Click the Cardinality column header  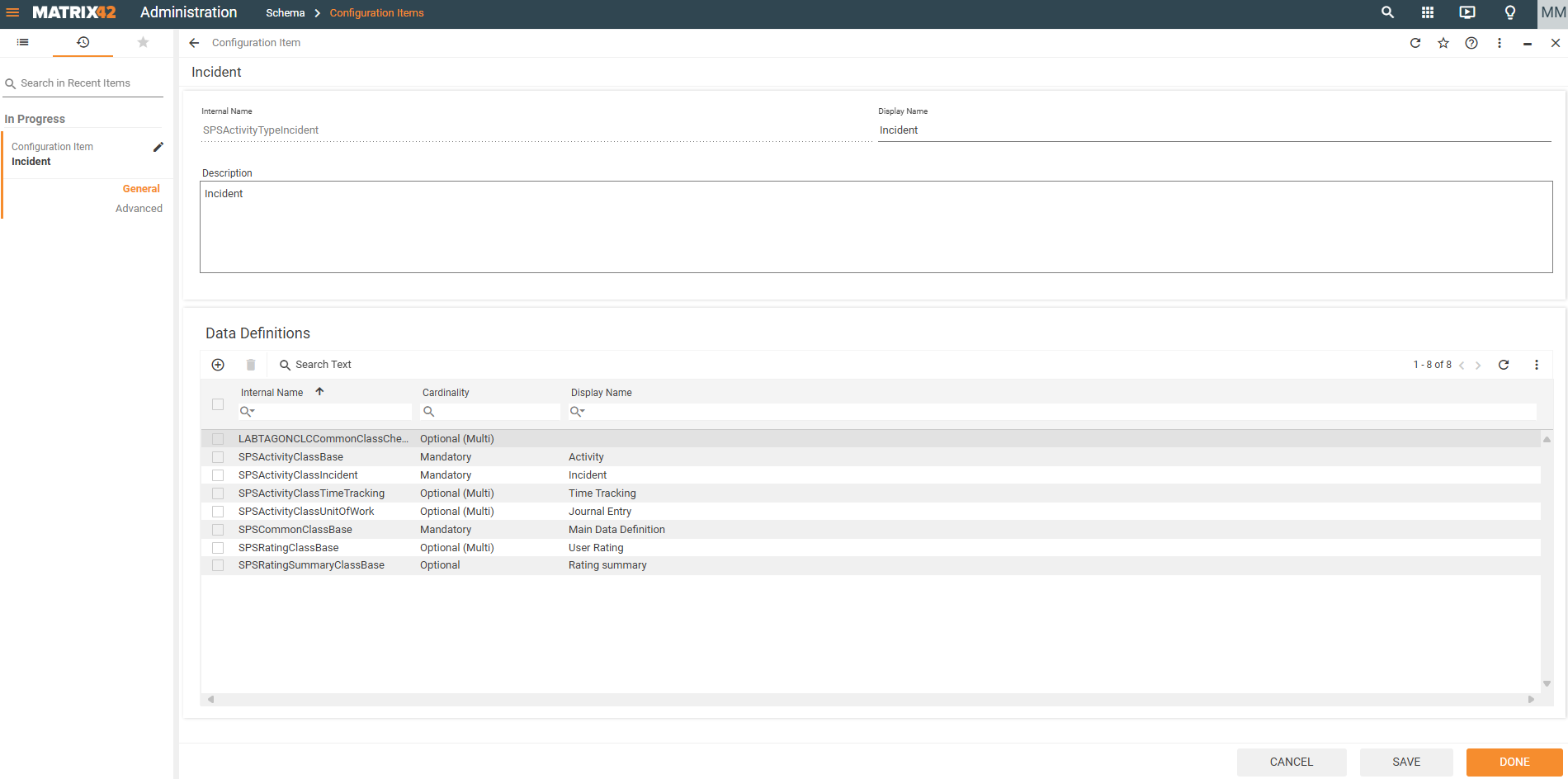pos(446,393)
